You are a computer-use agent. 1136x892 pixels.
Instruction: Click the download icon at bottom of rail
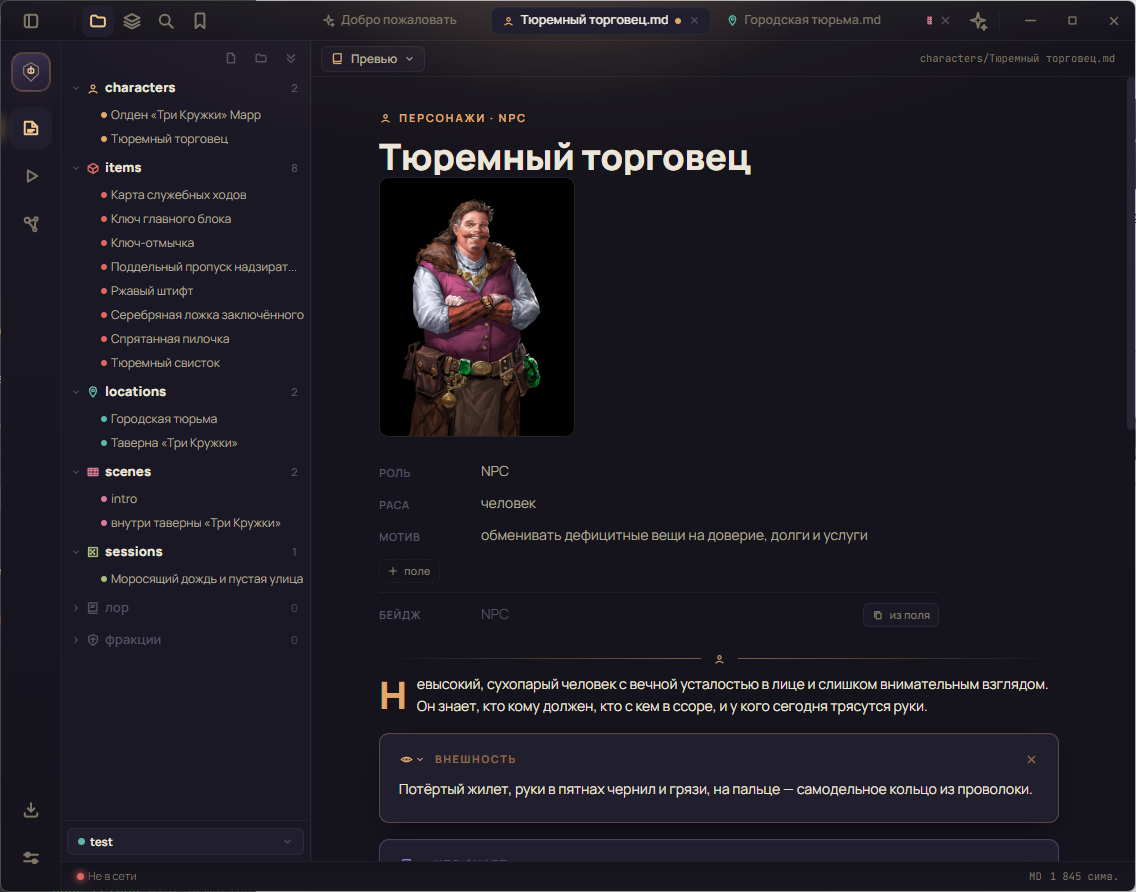pos(30,809)
